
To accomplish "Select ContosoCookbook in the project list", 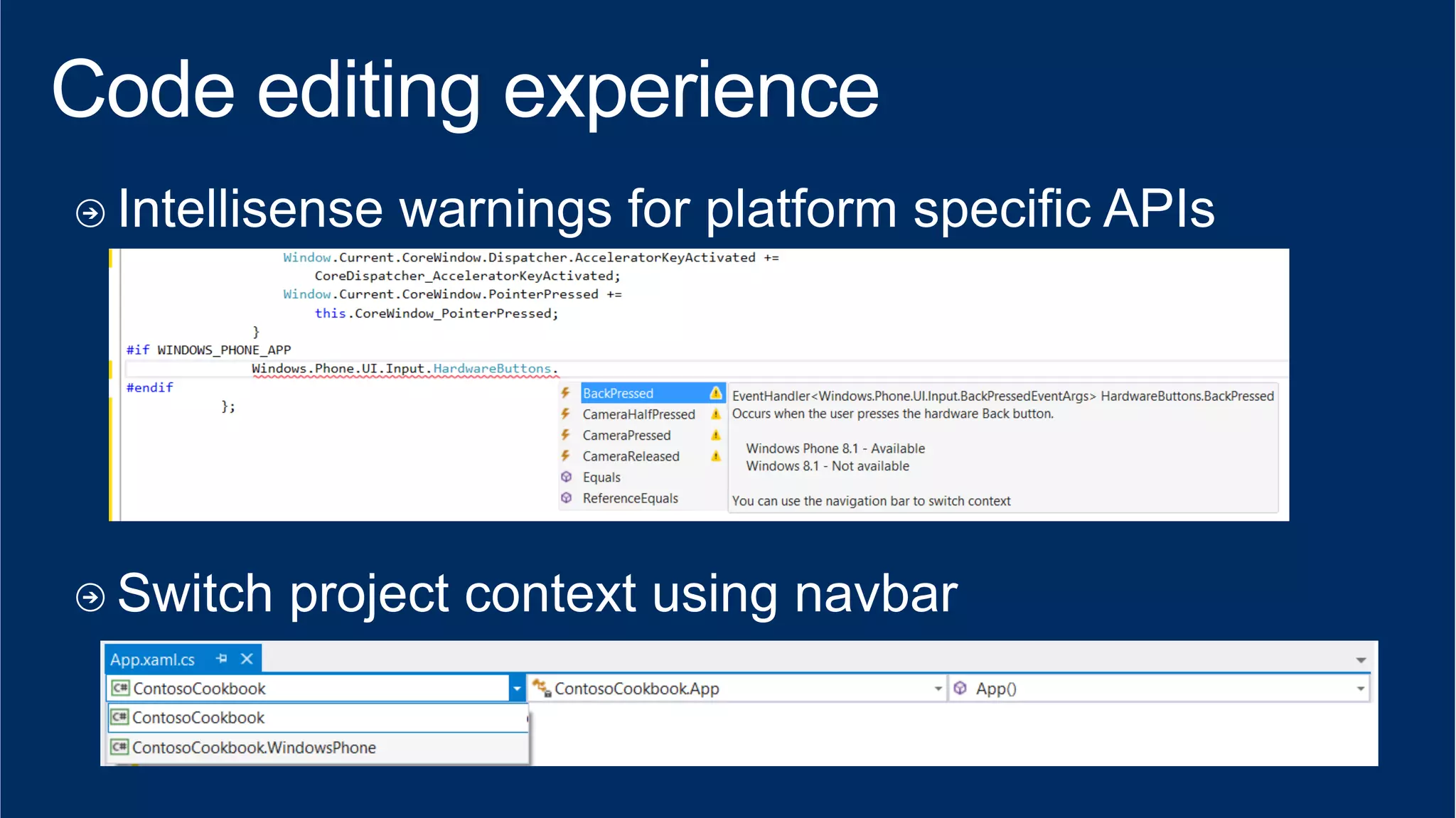I will click(x=198, y=718).
